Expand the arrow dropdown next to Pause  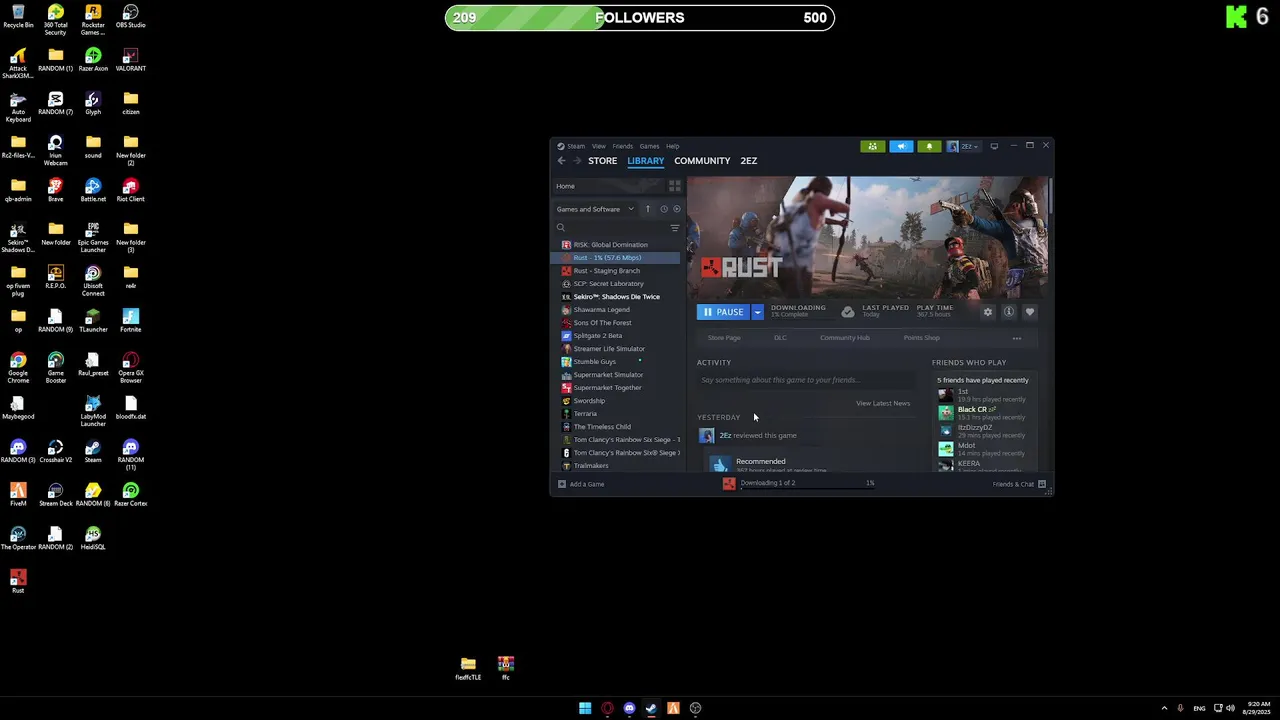[x=757, y=312]
